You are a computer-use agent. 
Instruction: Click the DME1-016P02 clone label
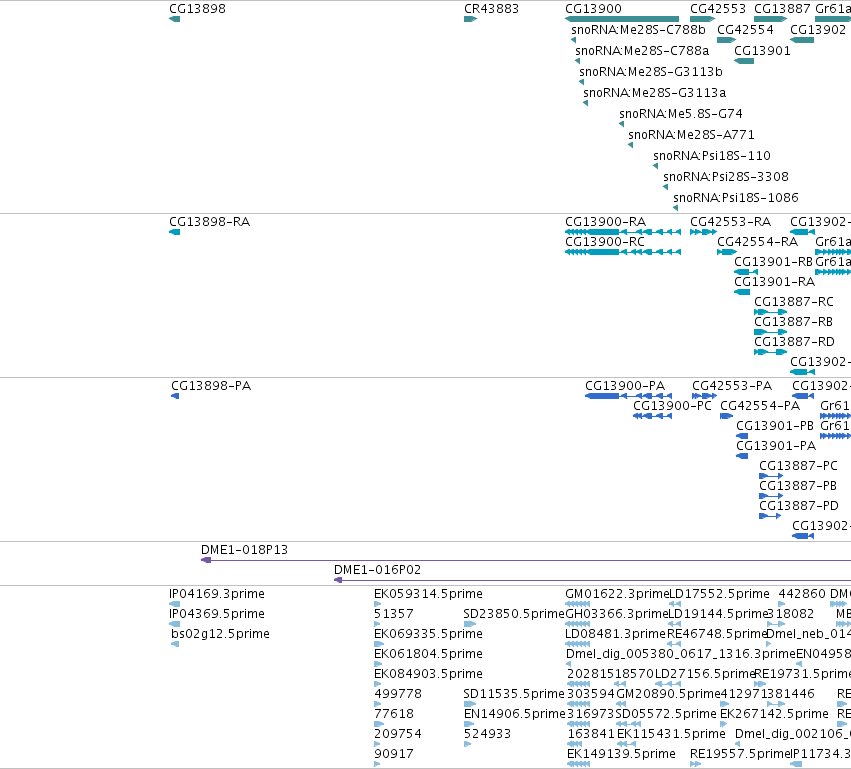[377, 570]
